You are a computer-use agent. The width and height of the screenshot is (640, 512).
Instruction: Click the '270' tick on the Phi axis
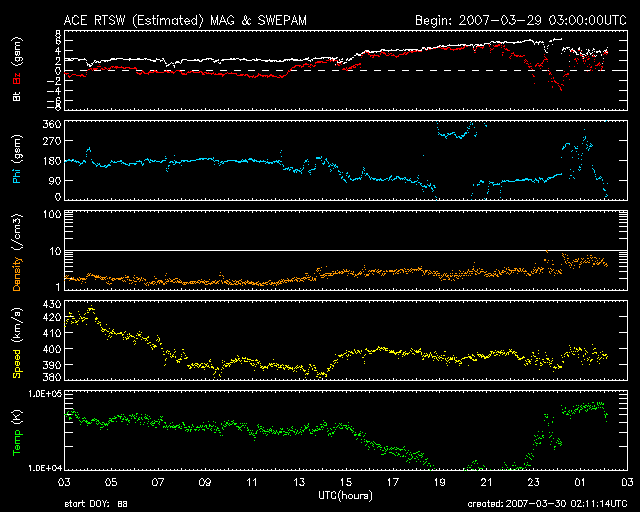click(52, 141)
